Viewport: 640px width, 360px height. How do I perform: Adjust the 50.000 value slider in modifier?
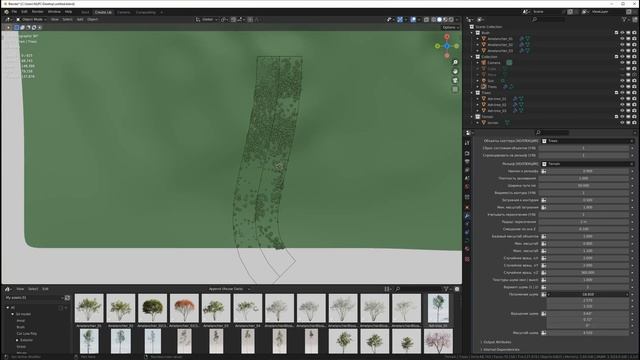[584, 186]
